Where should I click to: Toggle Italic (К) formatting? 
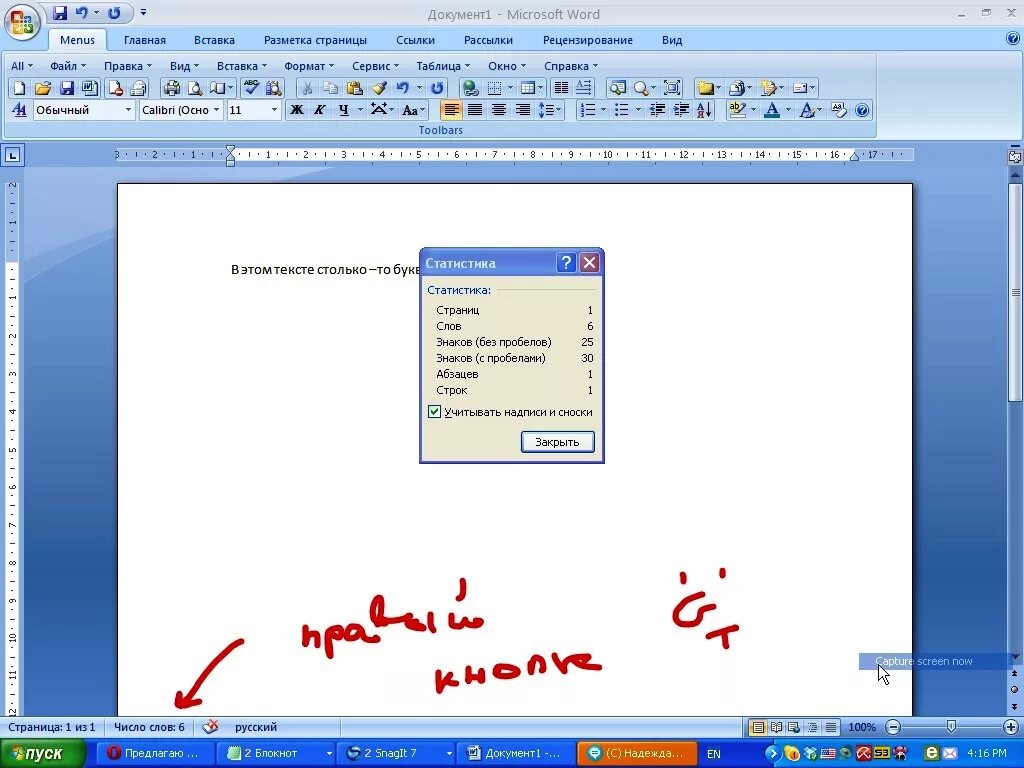(x=319, y=110)
